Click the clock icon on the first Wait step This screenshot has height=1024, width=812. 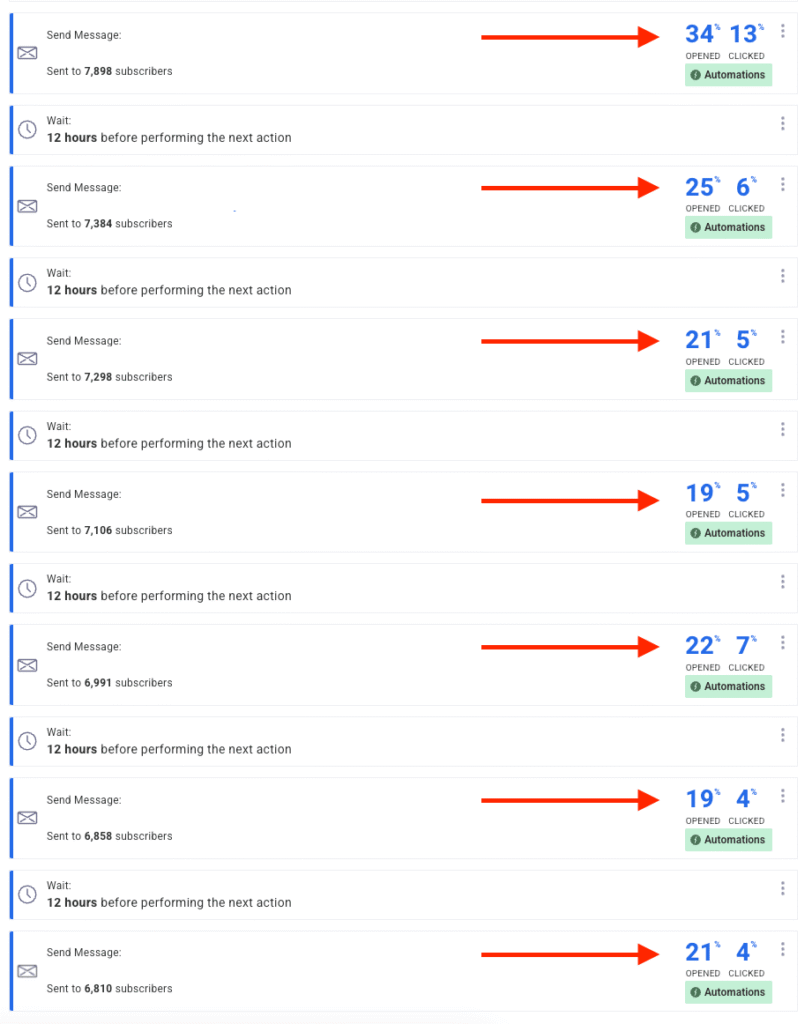pyautogui.click(x=27, y=129)
